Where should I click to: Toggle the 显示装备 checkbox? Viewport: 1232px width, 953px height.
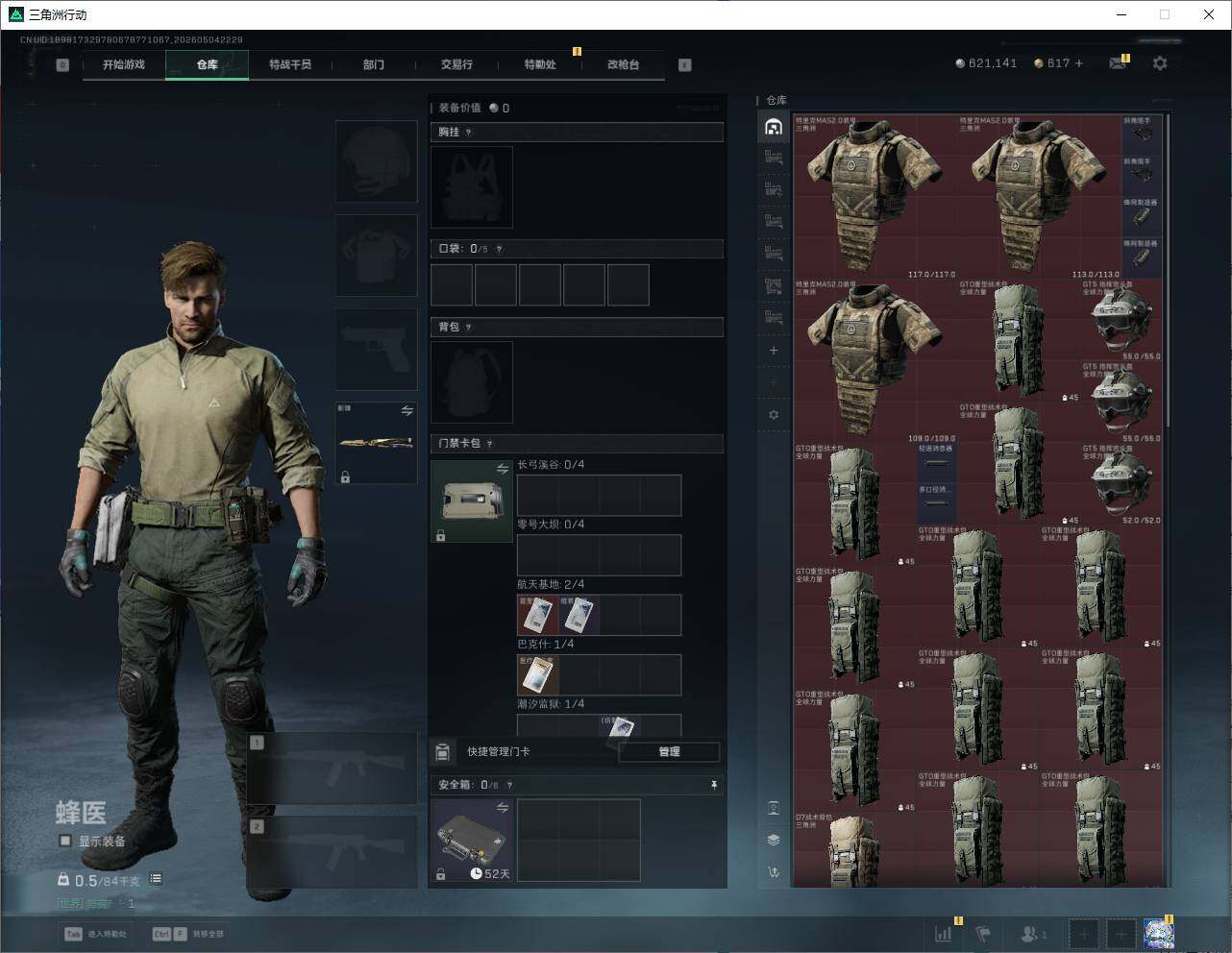click(x=65, y=842)
